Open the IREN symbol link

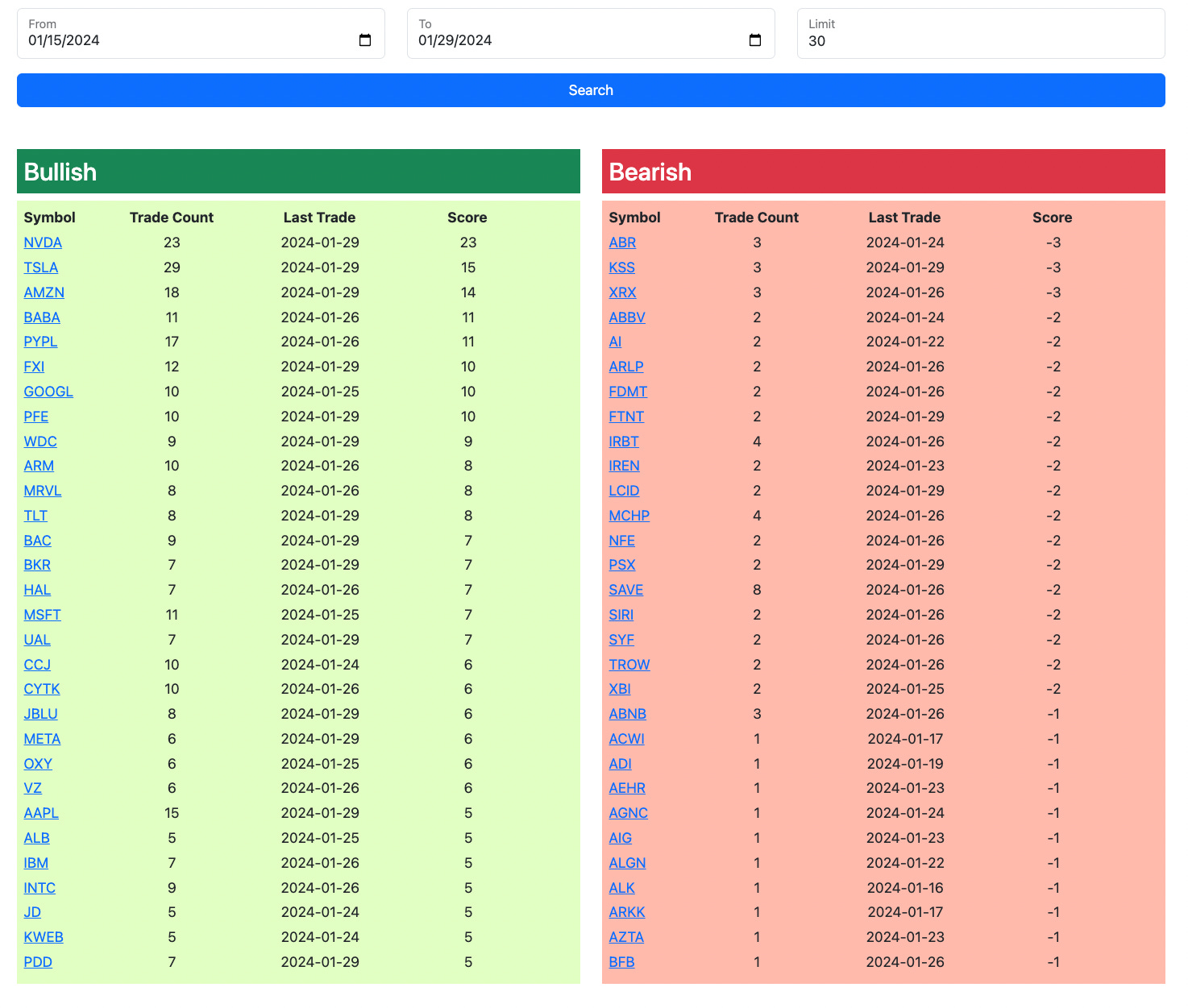(625, 466)
